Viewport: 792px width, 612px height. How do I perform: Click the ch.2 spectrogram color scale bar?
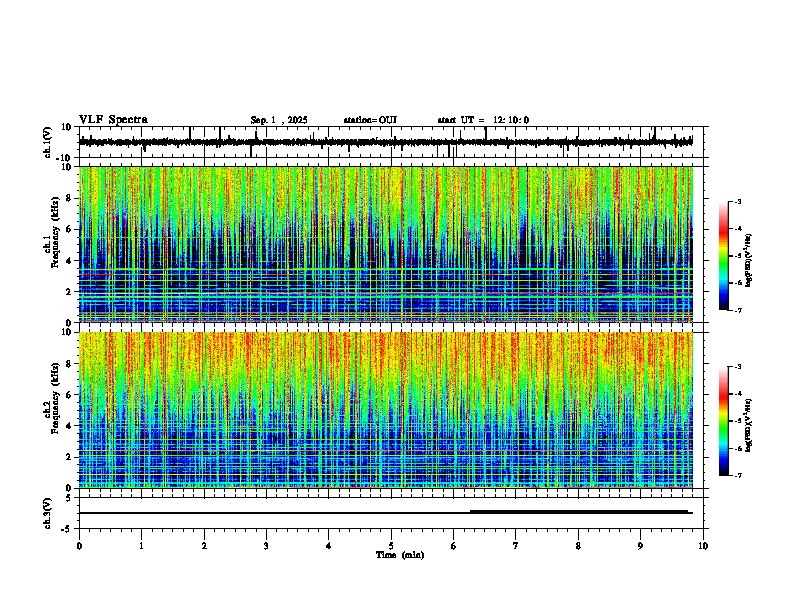coord(724,421)
